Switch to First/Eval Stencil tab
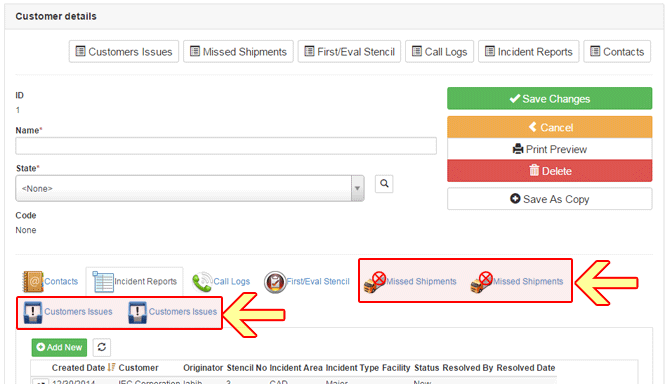The width and height of the screenshot is (666, 384). [x=307, y=281]
